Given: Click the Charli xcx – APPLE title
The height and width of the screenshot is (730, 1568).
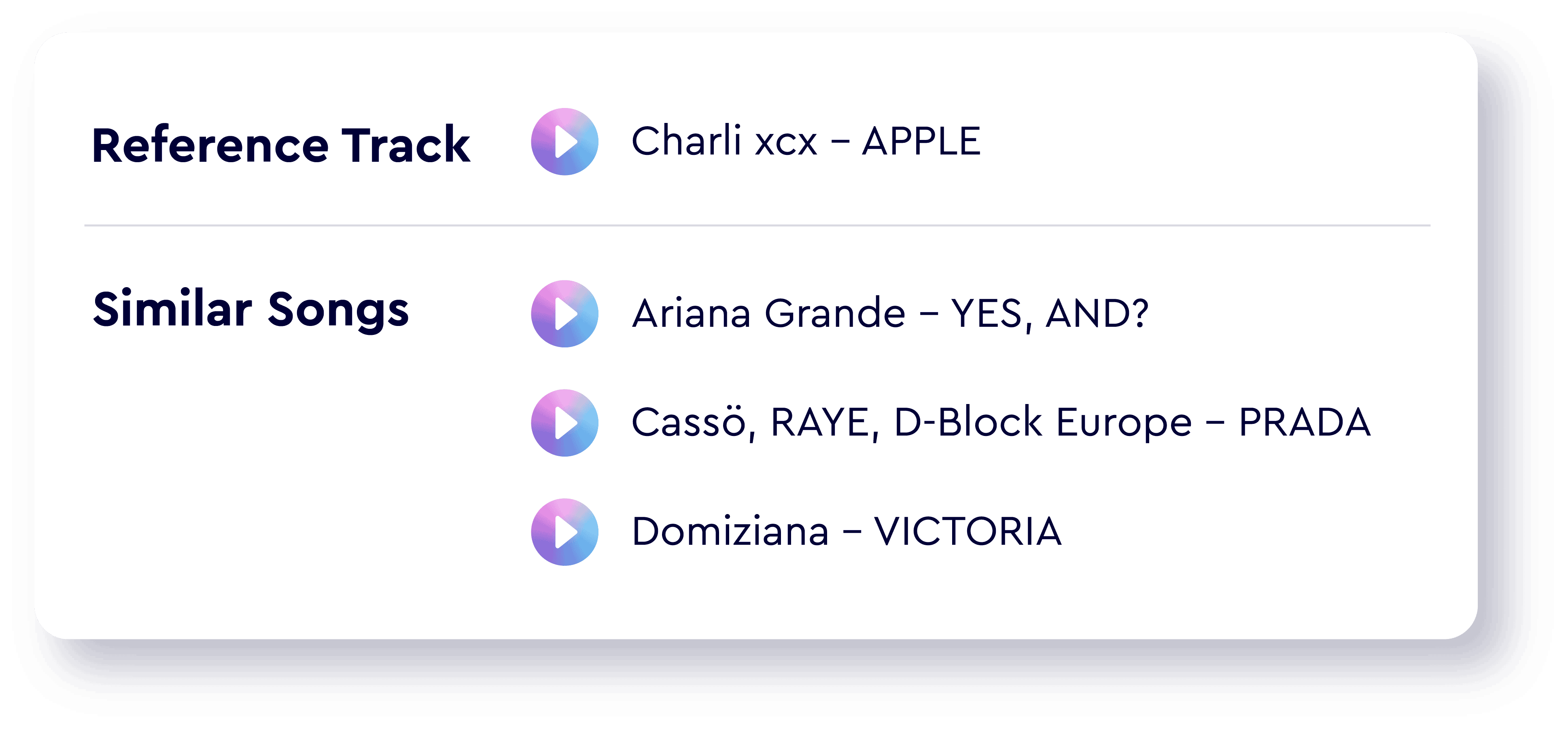Looking at the screenshot, I should tap(806, 141).
